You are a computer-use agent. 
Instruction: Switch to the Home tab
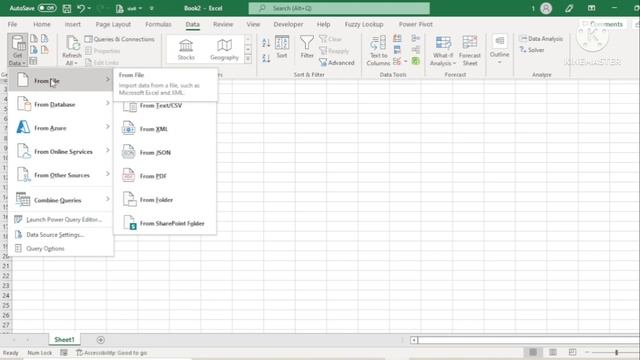point(42,24)
